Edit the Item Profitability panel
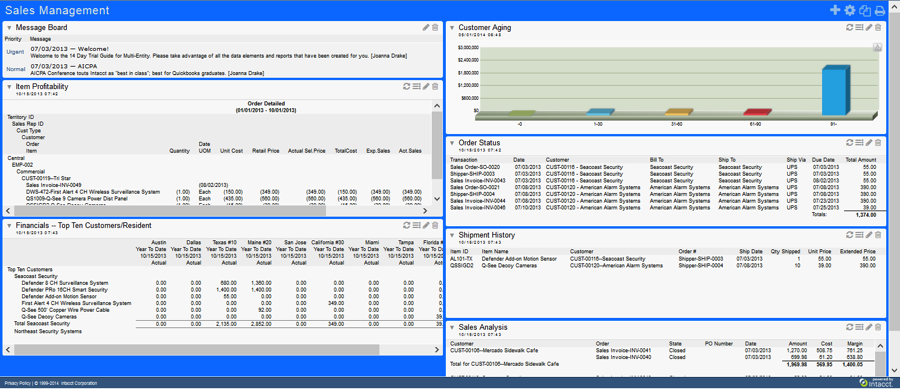The image size is (900, 389). pos(426,86)
